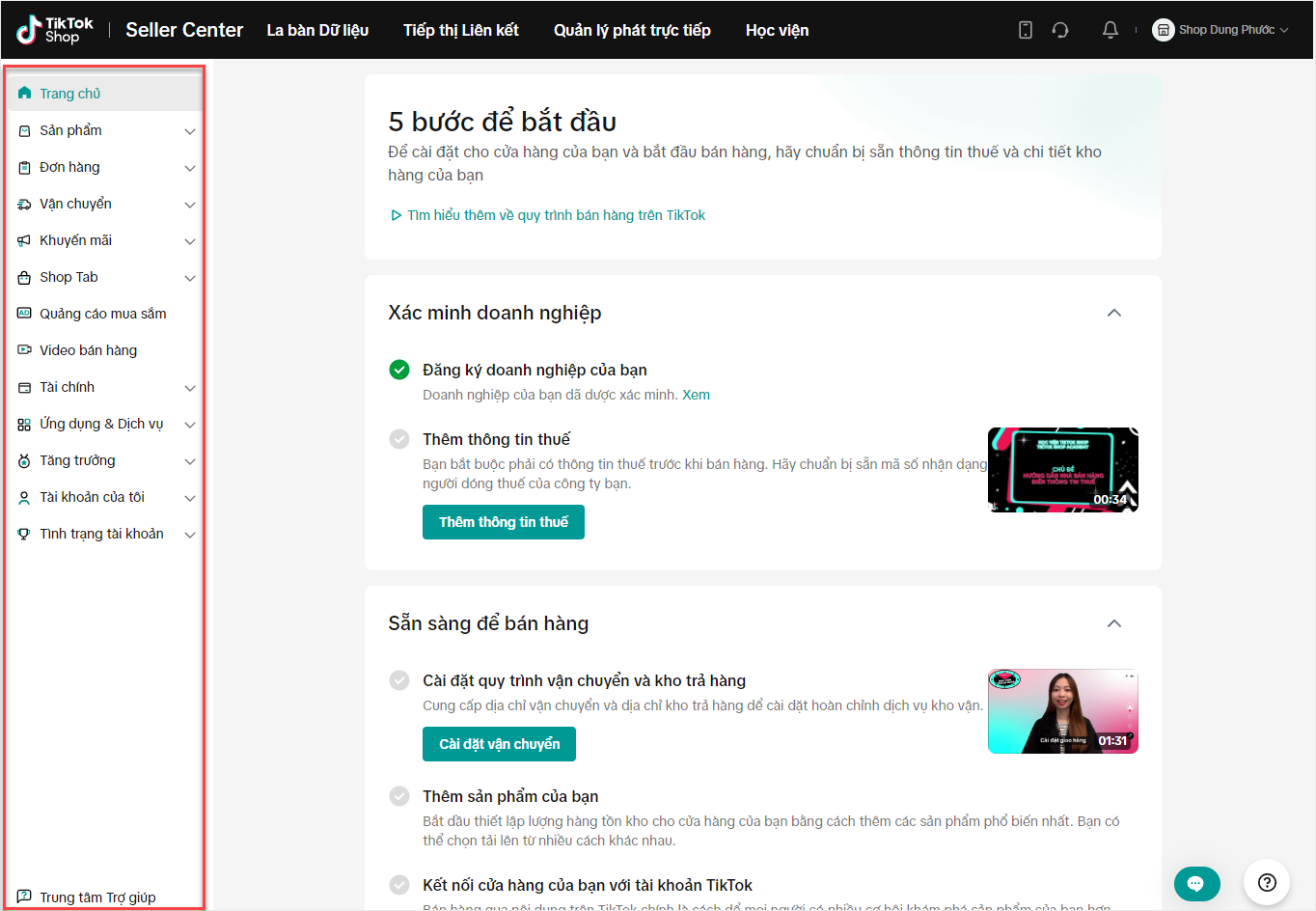Screen dimensions: 1316x911
Task: Open Trung tâm Trợ giúp link
Action: [97, 897]
